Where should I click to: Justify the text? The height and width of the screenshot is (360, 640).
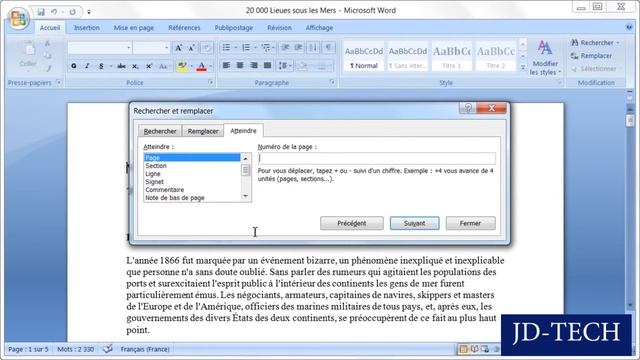tap(267, 65)
